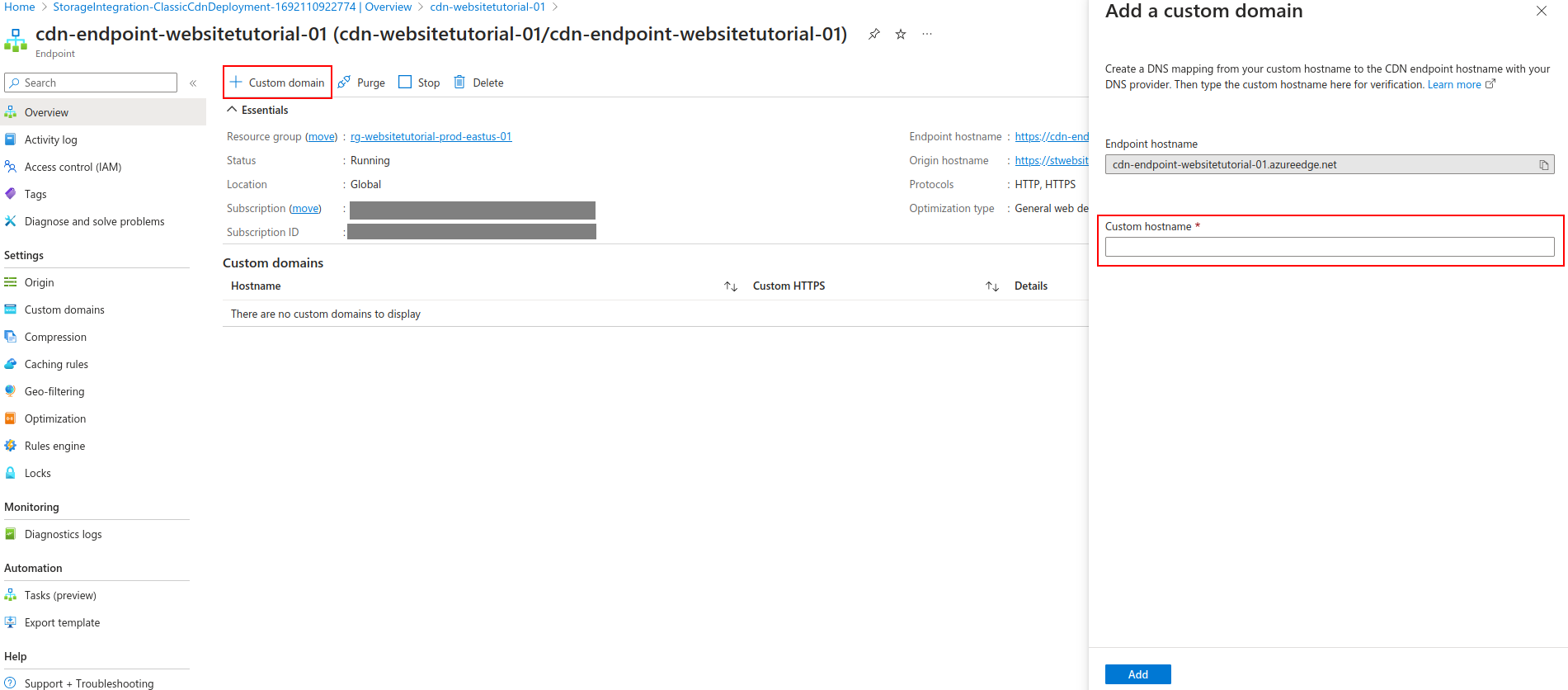The height and width of the screenshot is (690, 1568).
Task: Open the Activity log page
Action: tap(50, 139)
